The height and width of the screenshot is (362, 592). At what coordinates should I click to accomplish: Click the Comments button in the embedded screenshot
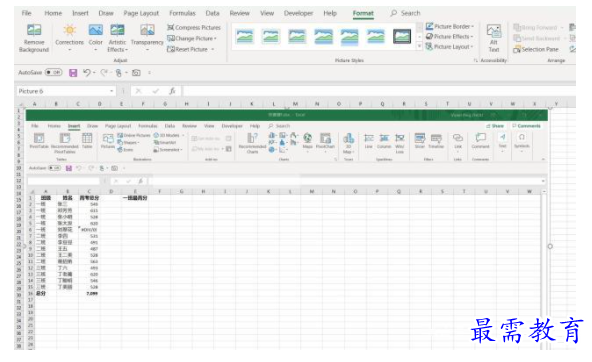click(x=527, y=126)
